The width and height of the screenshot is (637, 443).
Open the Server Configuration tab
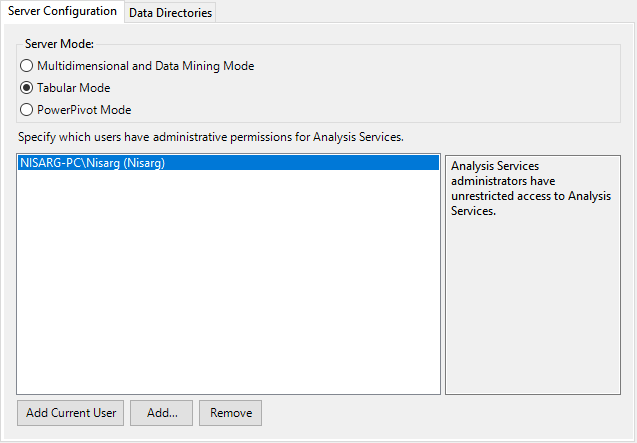(62, 11)
